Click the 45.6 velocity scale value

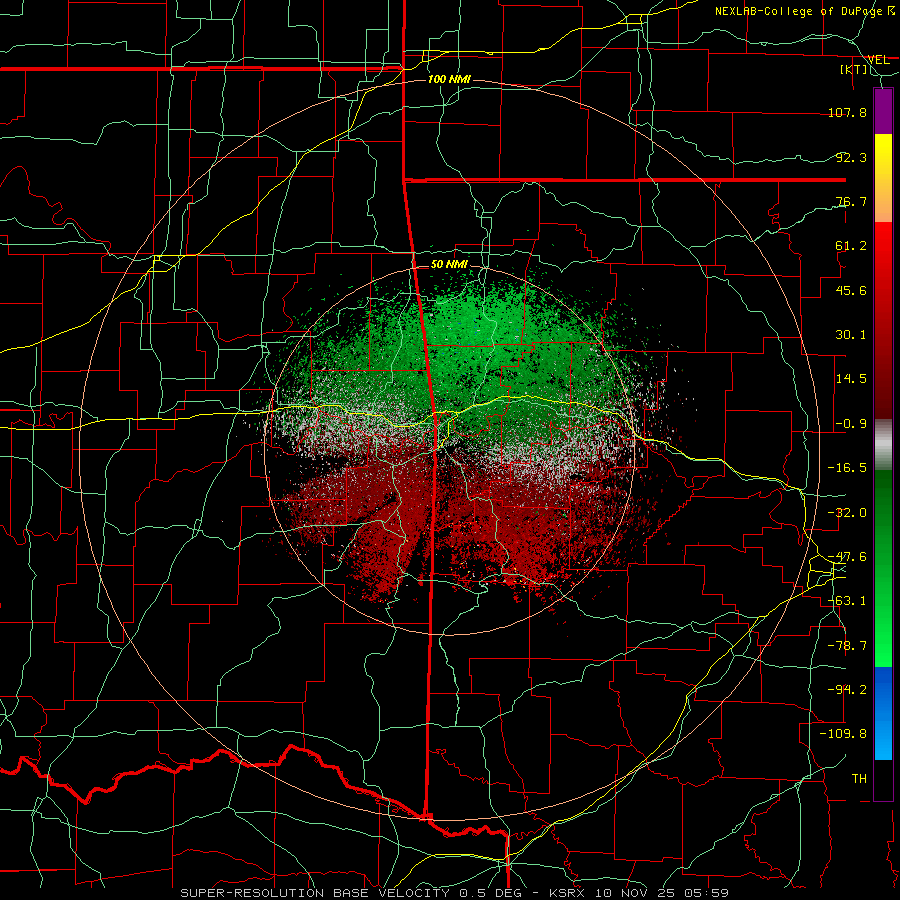[x=851, y=290]
